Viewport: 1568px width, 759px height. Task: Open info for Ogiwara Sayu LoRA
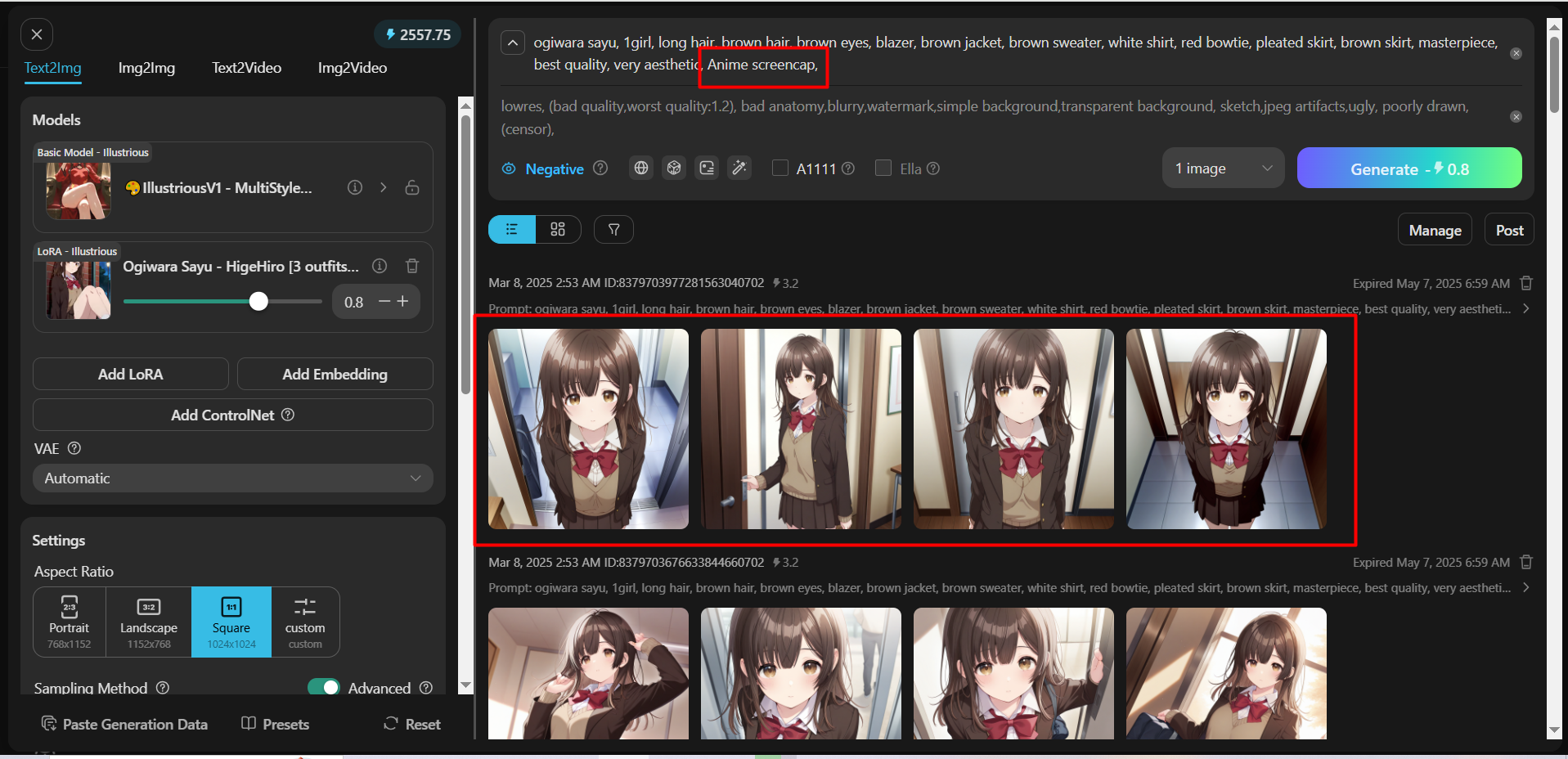380,266
